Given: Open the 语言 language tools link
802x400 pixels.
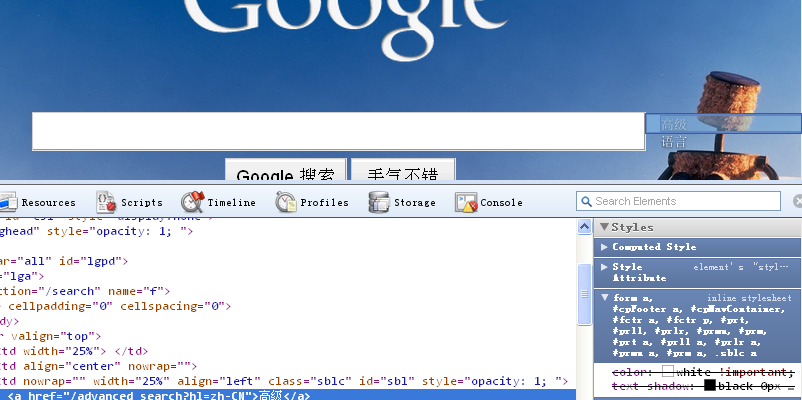Looking at the screenshot, I should pos(674,142).
